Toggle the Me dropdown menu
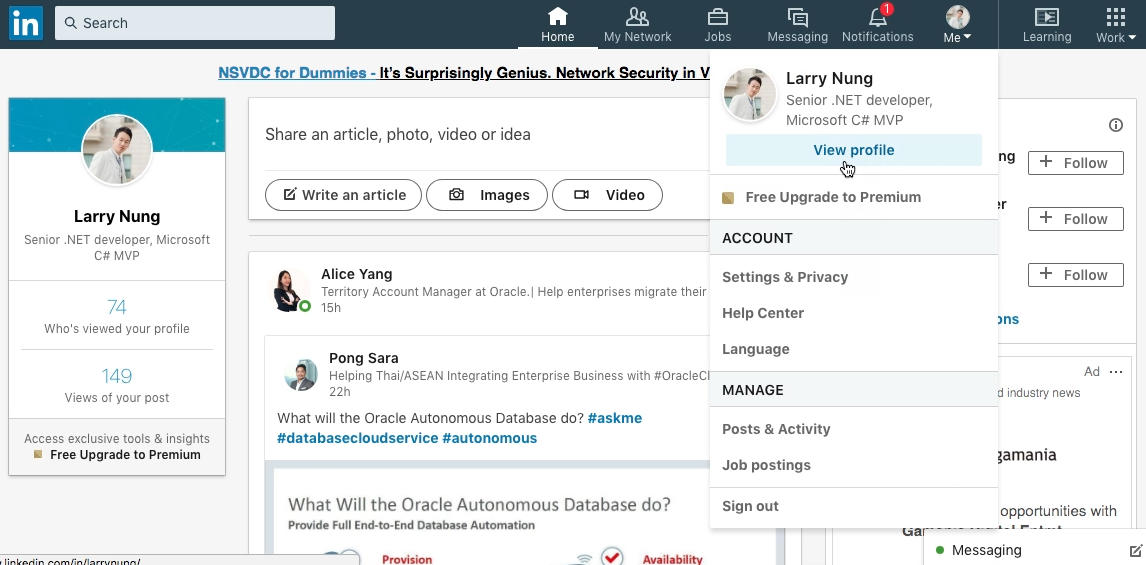This screenshot has height=565, width=1146. (957, 24)
